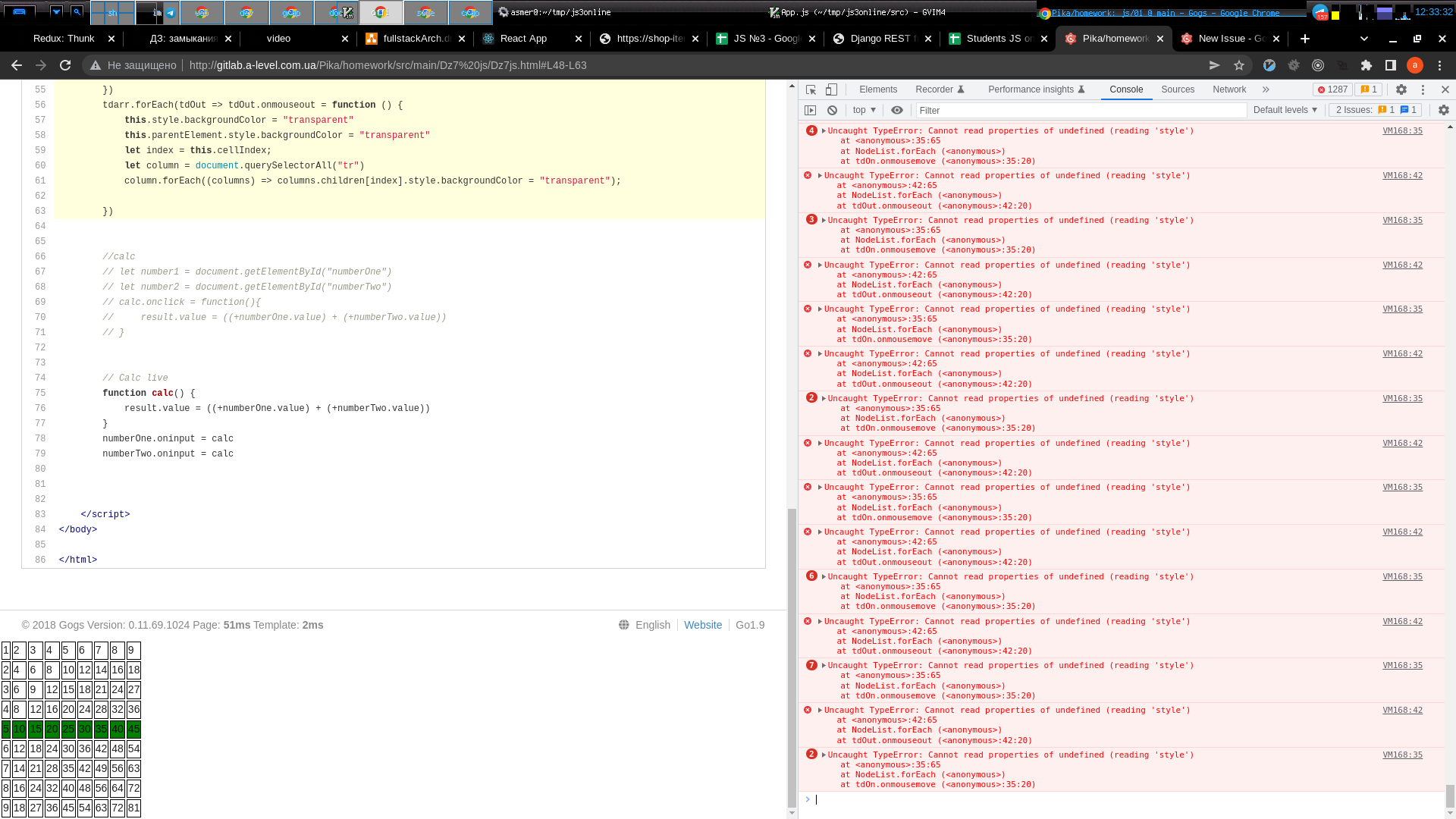Expand the TypeError entry with count 6
This screenshot has height=819, width=1456.
(824, 577)
